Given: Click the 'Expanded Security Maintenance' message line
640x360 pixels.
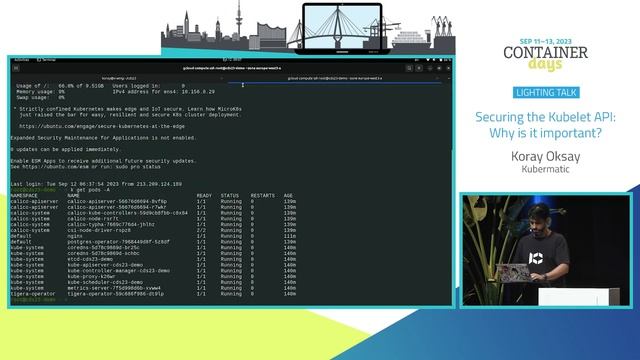Looking at the screenshot, I should tap(103, 138).
